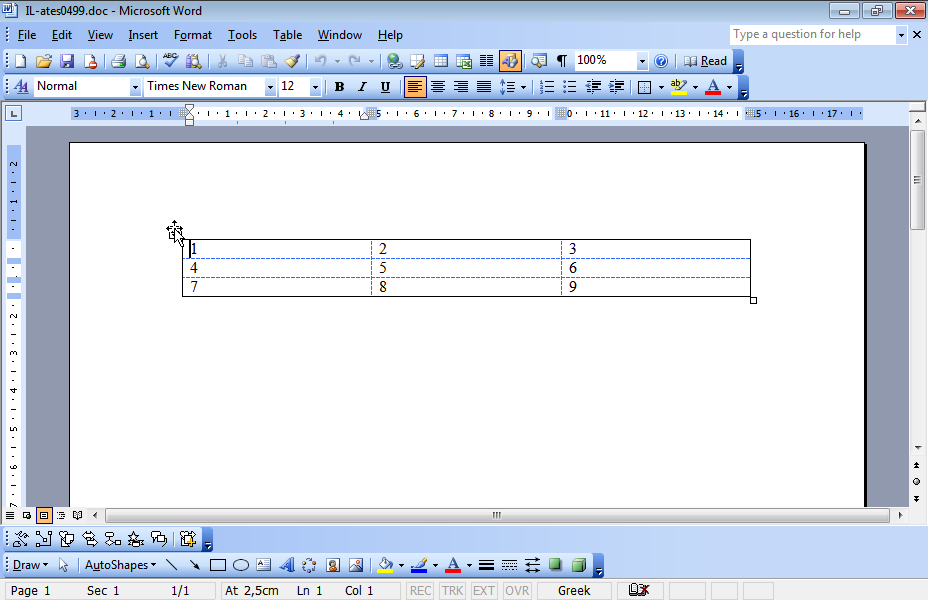This screenshot has height=600, width=928.
Task: Click the Save icon in the toolbar
Action: click(x=65, y=62)
